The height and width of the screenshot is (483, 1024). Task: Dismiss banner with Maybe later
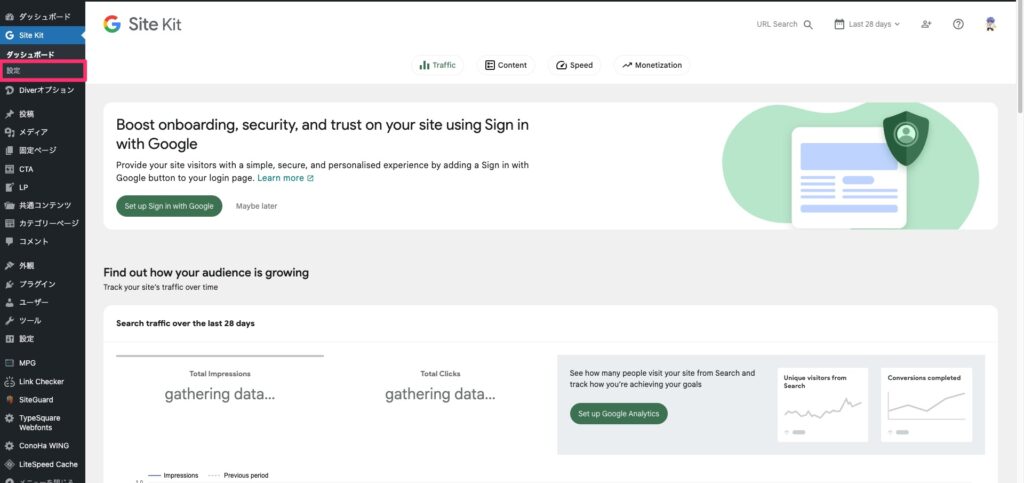pyautogui.click(x=256, y=206)
